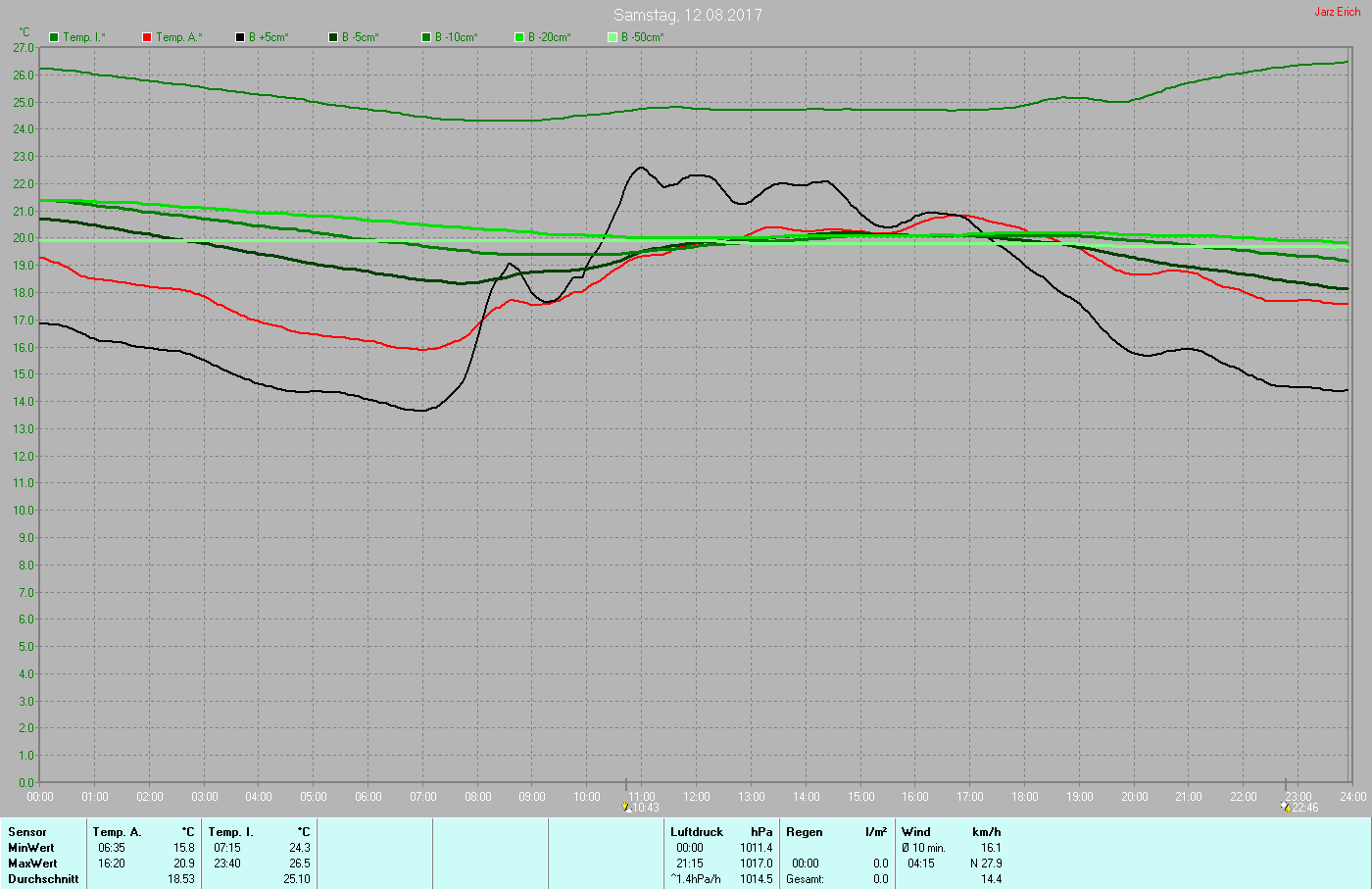Click indoor minimum time 07:15
1372x889 pixels.
(227, 848)
